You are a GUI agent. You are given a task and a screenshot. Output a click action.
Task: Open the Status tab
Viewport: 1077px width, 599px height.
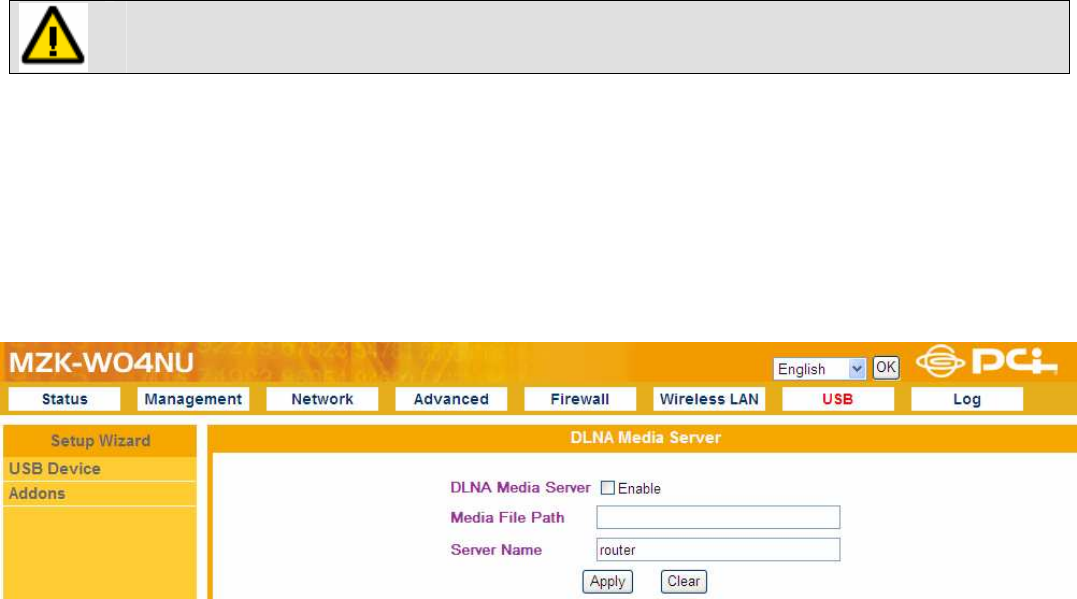click(x=65, y=399)
